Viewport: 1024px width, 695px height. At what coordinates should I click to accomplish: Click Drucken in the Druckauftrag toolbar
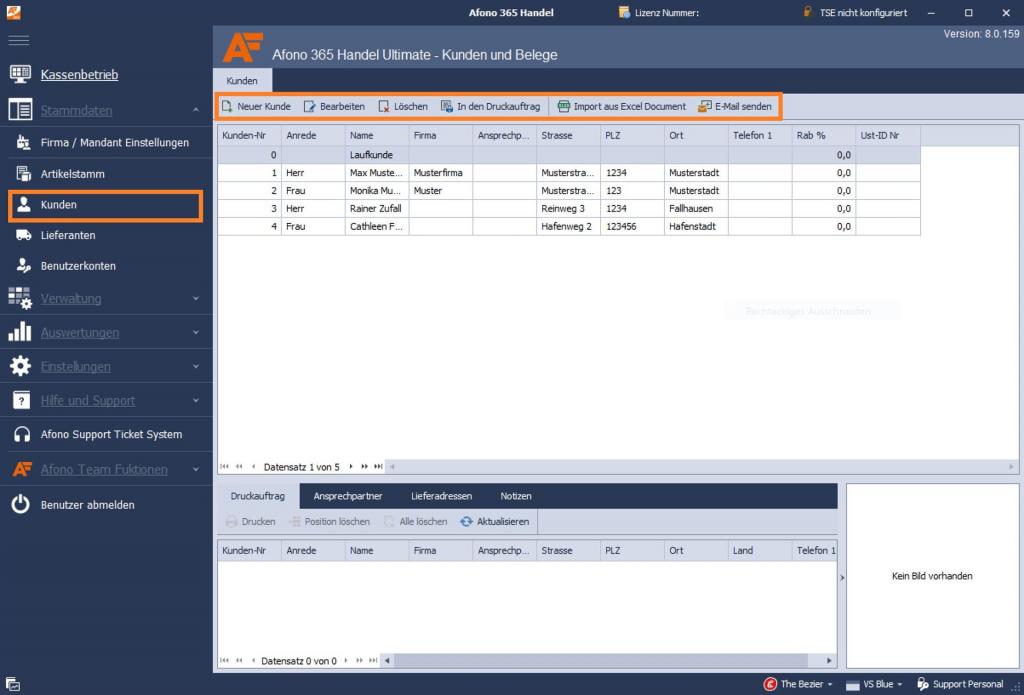pos(251,521)
